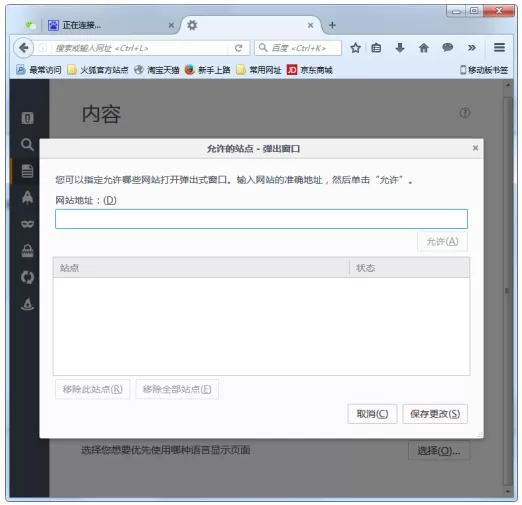The width and height of the screenshot is (522, 505).
Task: Click the site info icon in address bar
Action: (42, 48)
